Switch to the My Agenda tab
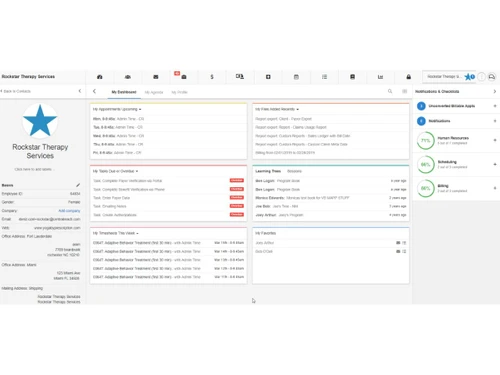The width and height of the screenshot is (500, 375). coord(154,92)
